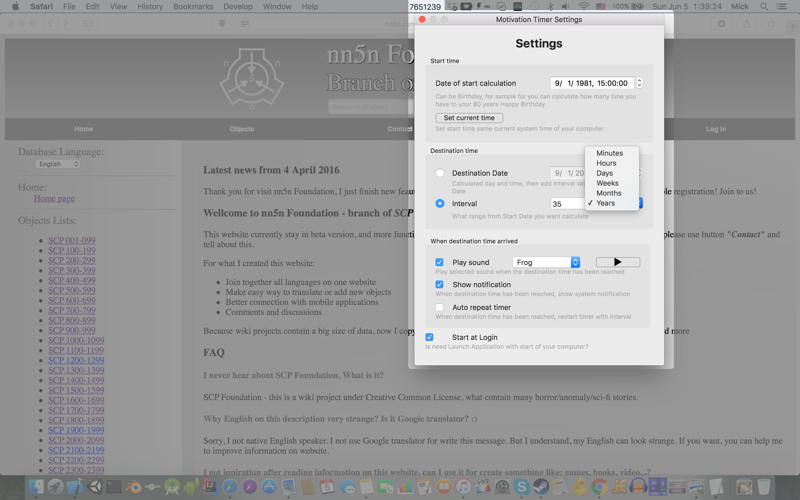Open Notification Center icon in menu bar

pos(782,6)
